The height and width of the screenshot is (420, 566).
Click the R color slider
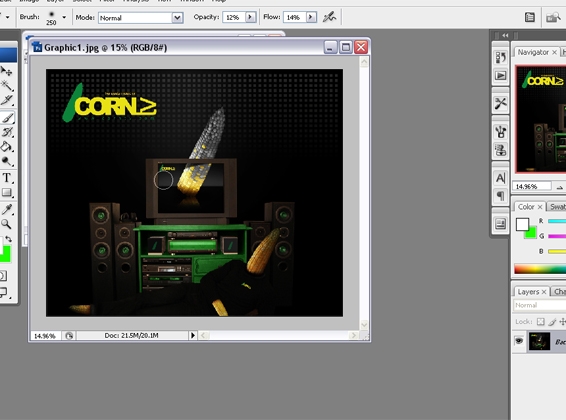557,221
